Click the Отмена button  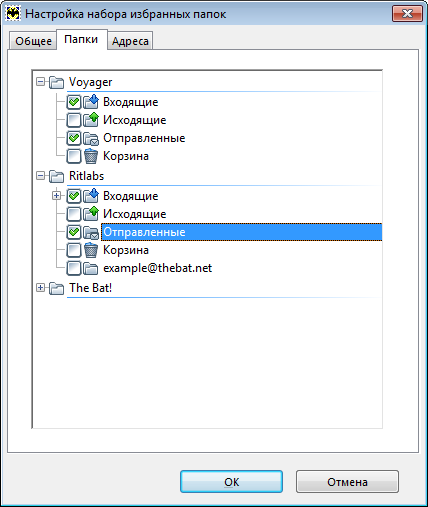click(347, 482)
